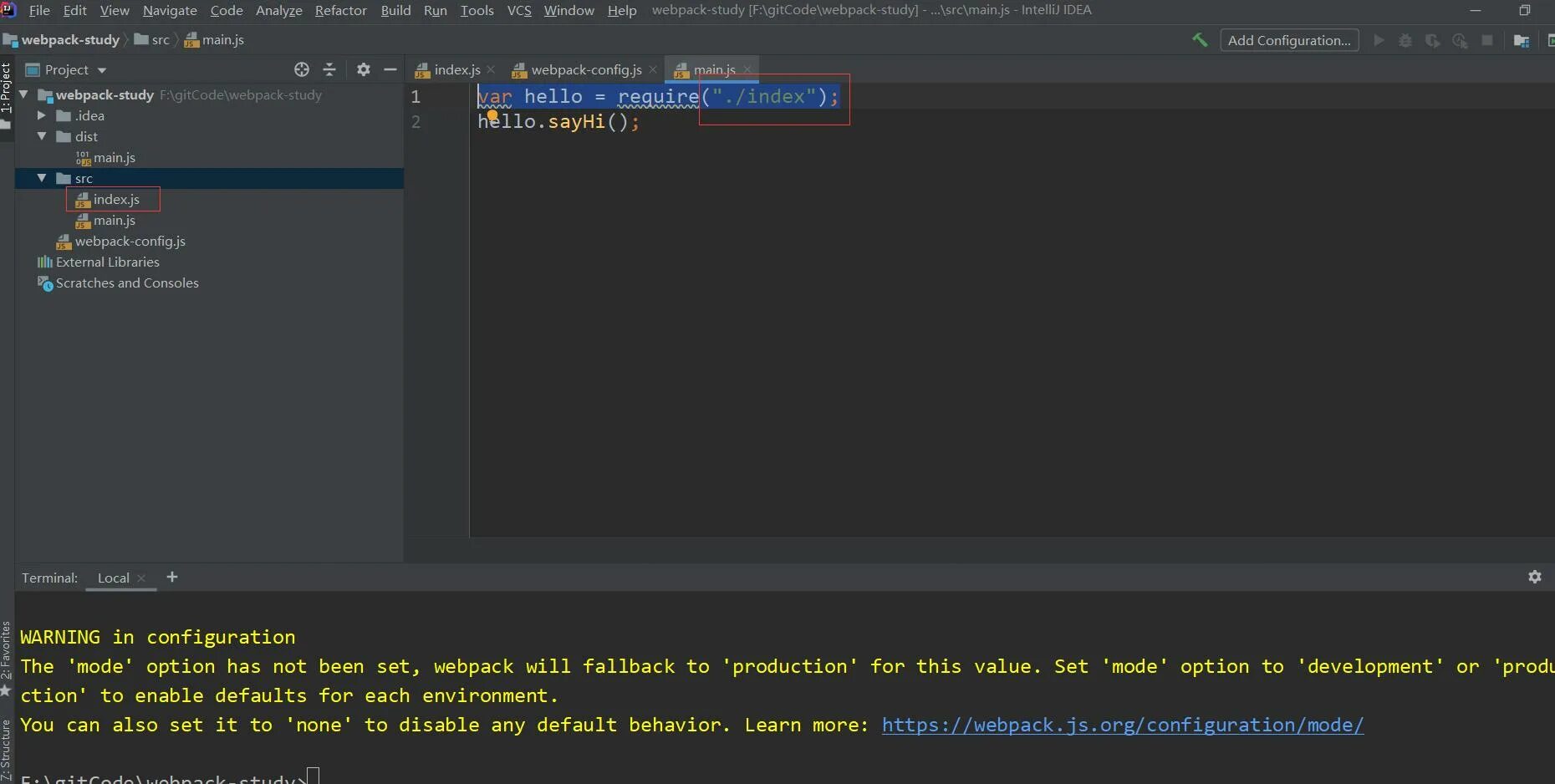Open the 1: Project tool window strip
Image resolution: width=1555 pixels, height=784 pixels.
(6, 88)
